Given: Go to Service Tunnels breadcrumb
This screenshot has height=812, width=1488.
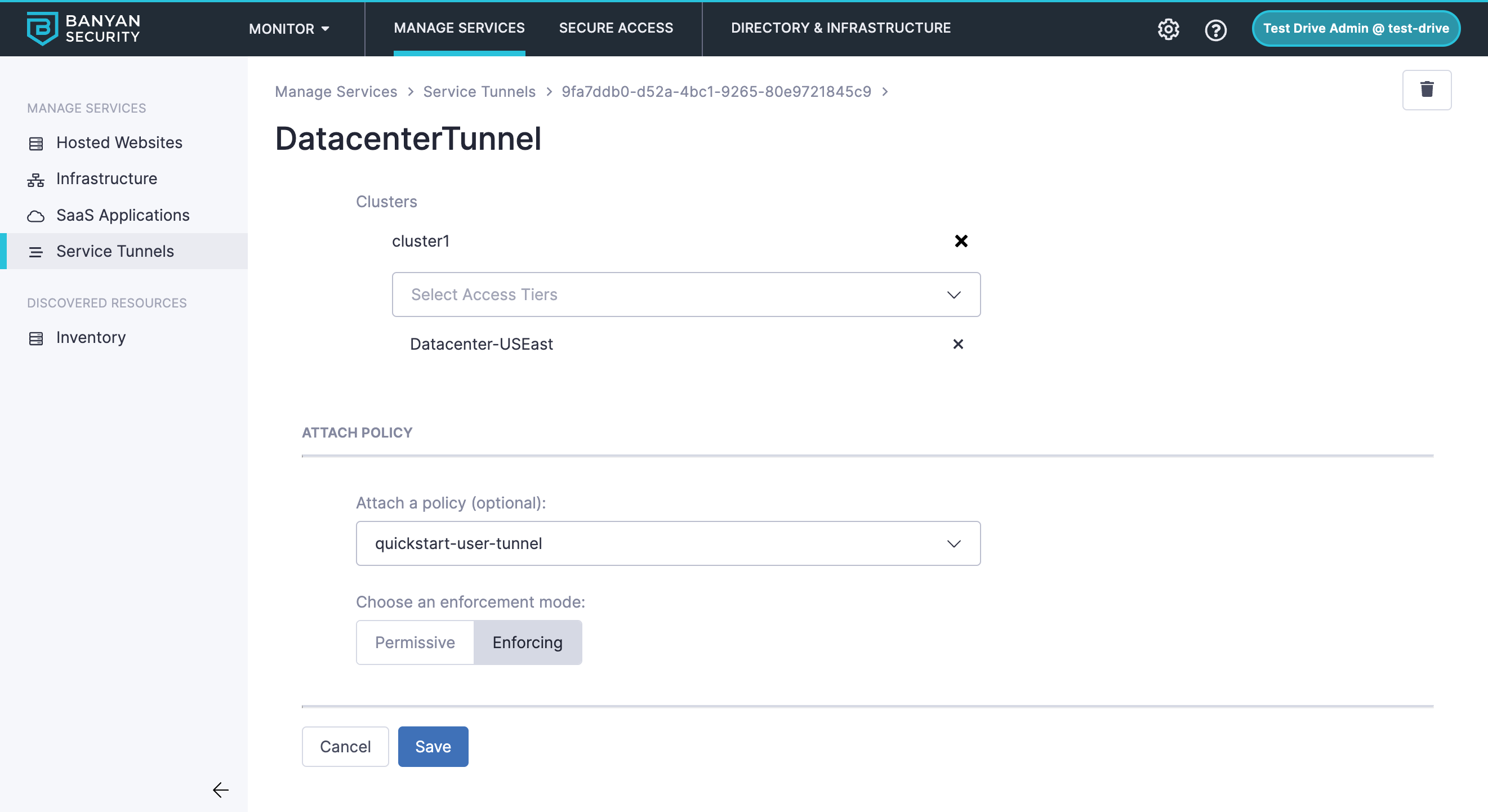Looking at the screenshot, I should [479, 92].
